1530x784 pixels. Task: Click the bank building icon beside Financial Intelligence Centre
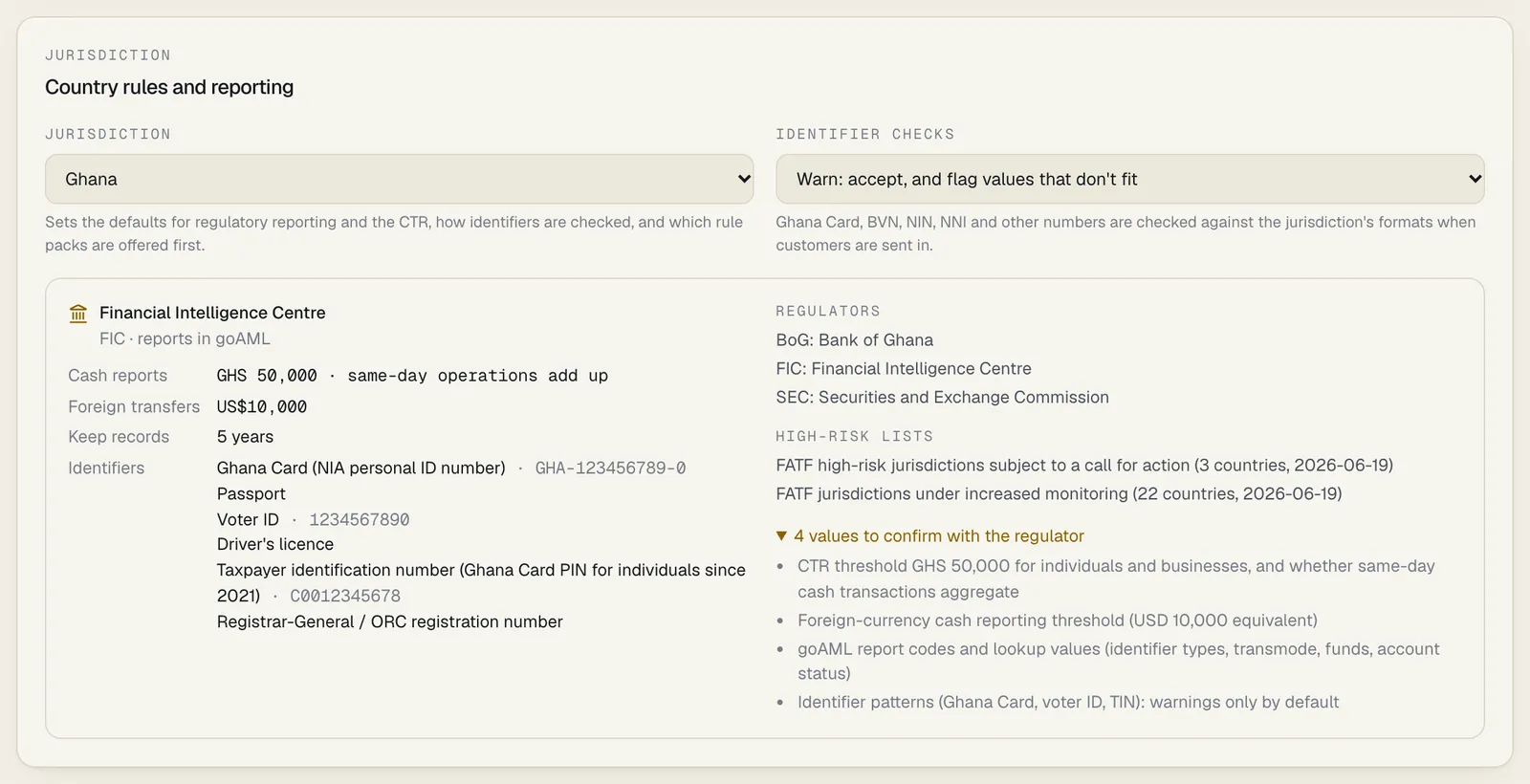coord(78,314)
